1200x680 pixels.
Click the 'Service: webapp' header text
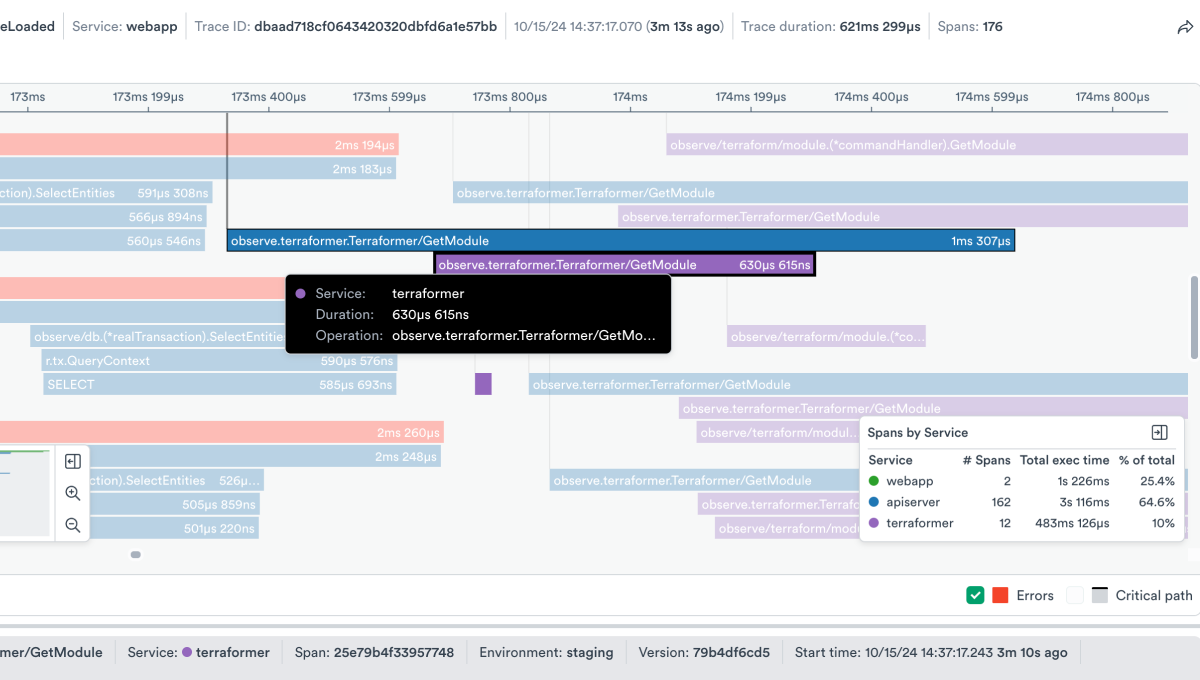tap(125, 27)
